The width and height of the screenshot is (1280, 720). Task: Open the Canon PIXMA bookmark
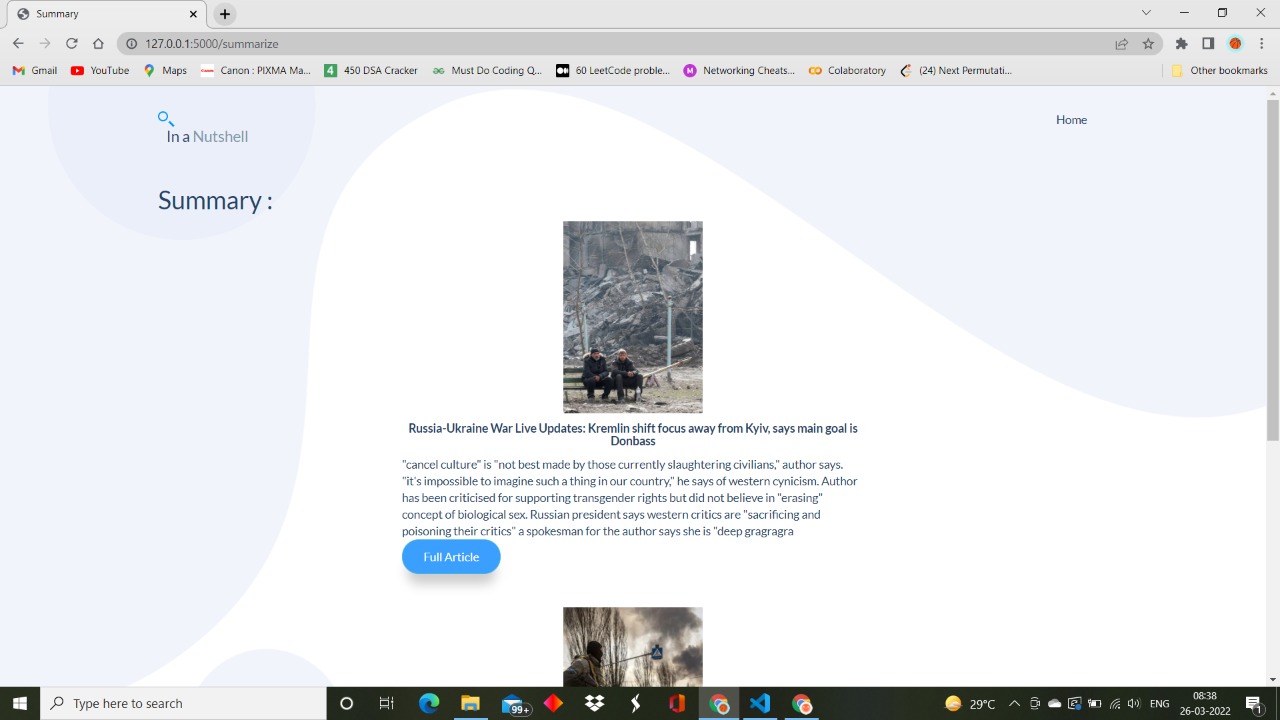pyautogui.click(x=256, y=70)
